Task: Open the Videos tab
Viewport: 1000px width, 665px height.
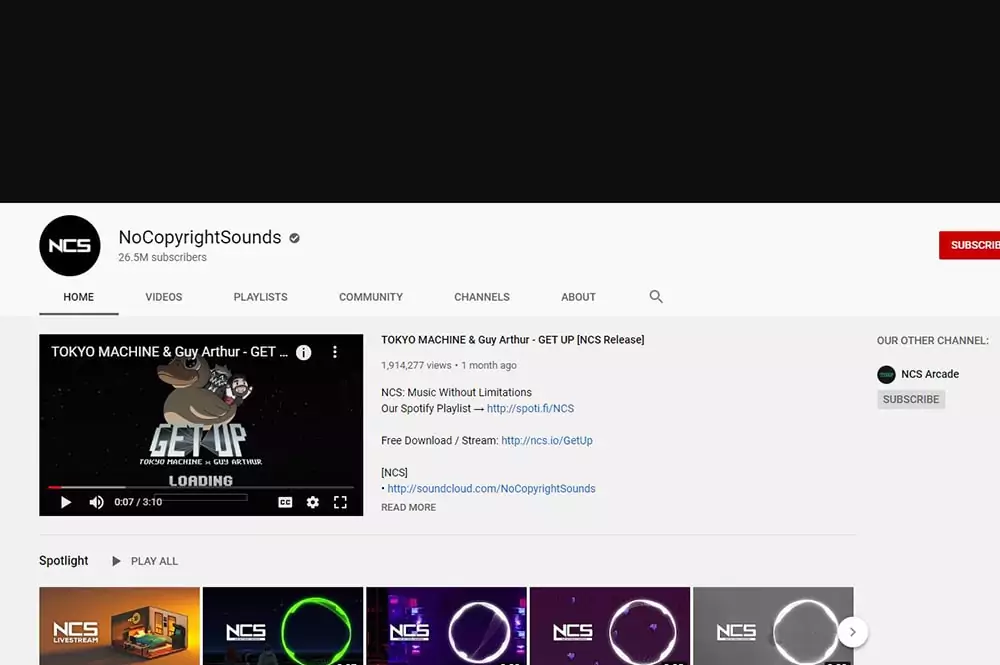Action: [164, 297]
